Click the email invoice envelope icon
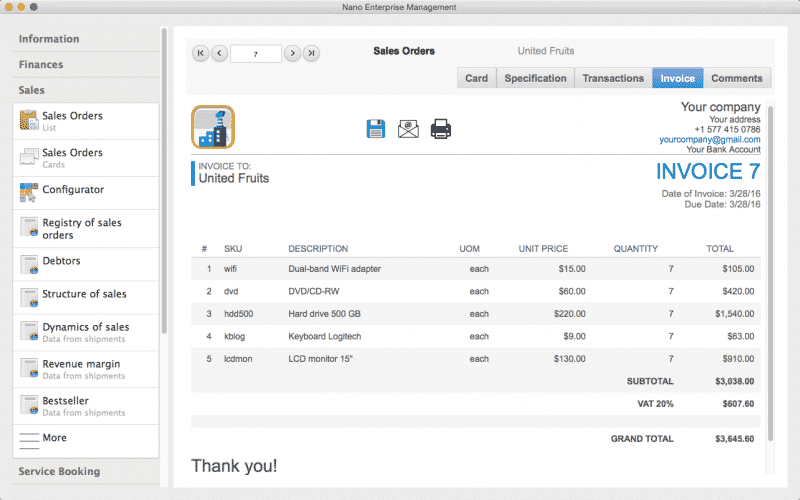 coord(407,128)
